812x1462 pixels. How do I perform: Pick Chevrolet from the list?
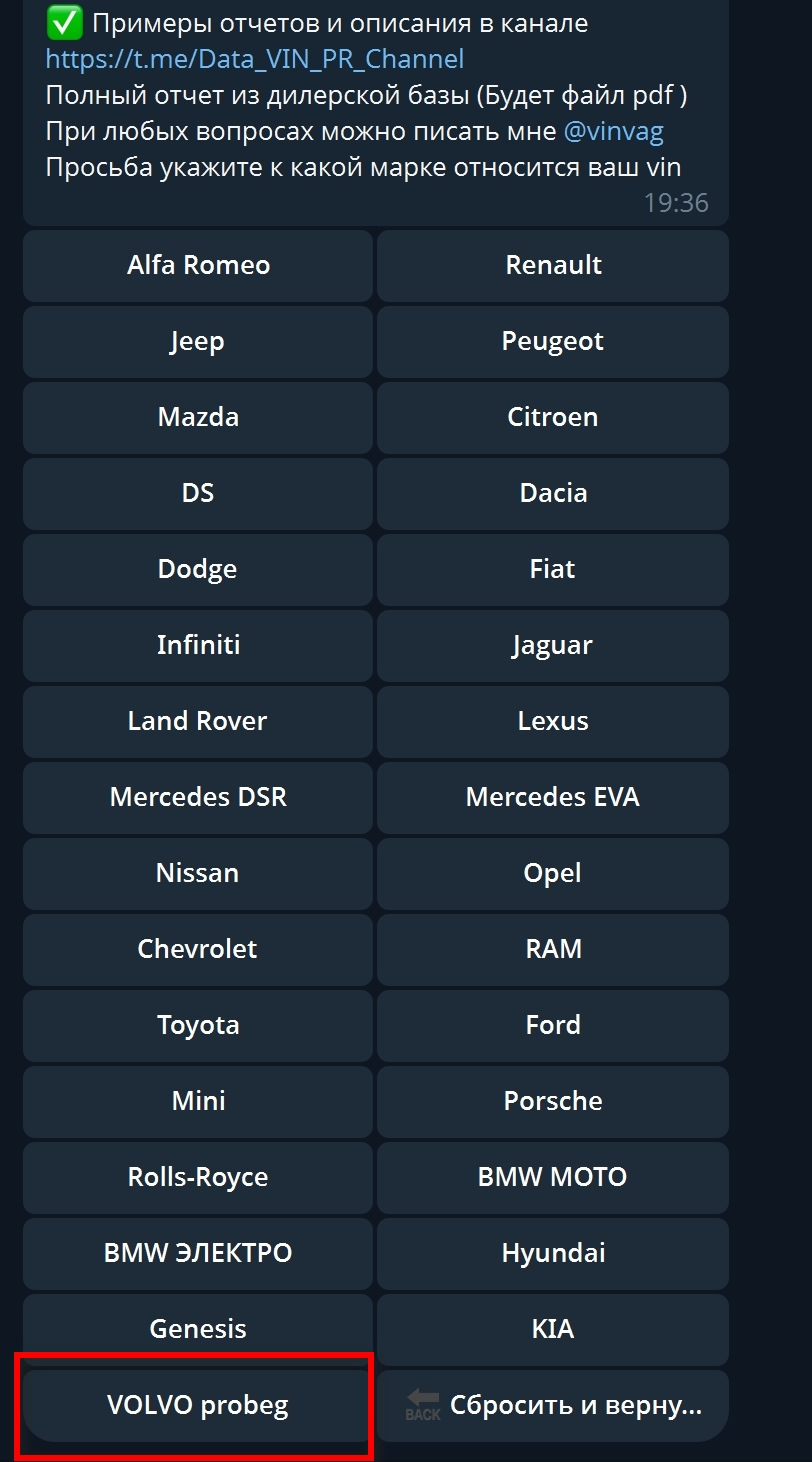(197, 949)
